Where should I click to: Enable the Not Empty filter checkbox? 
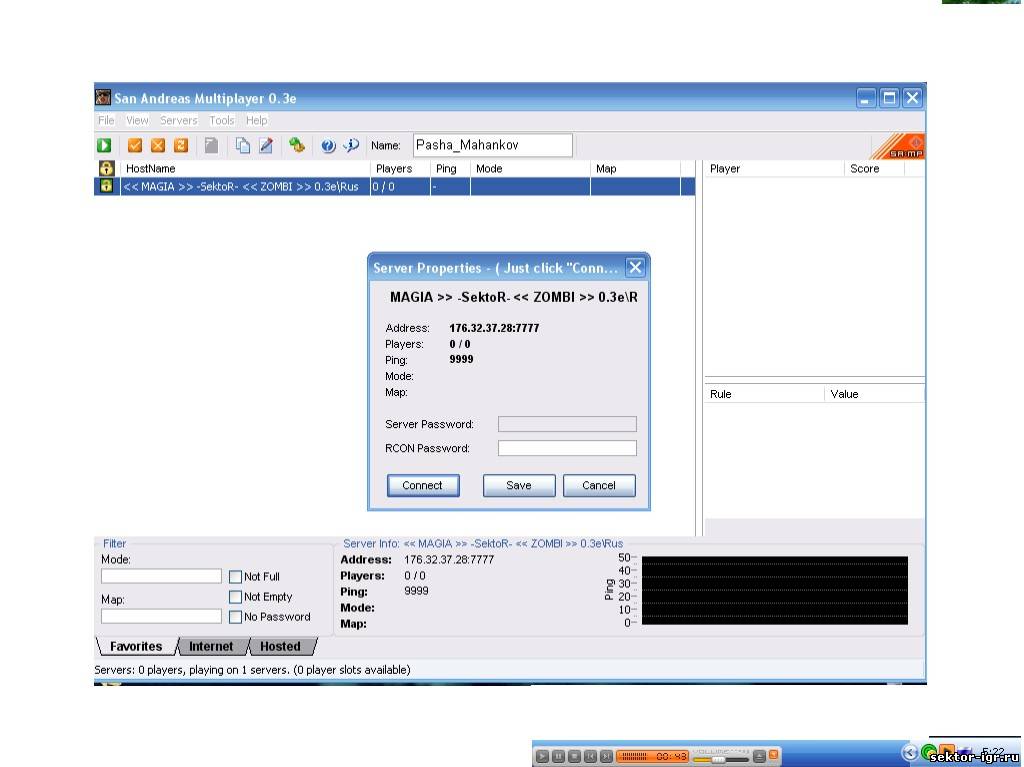[x=236, y=596]
